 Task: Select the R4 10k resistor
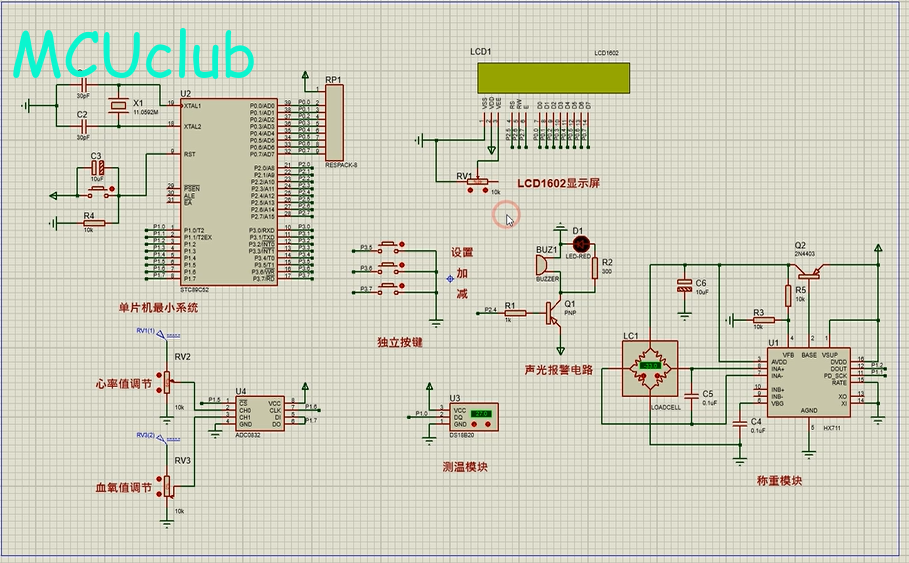(93, 223)
